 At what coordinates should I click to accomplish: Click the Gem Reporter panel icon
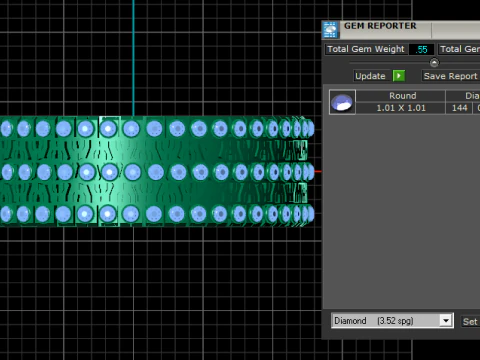(x=330, y=30)
